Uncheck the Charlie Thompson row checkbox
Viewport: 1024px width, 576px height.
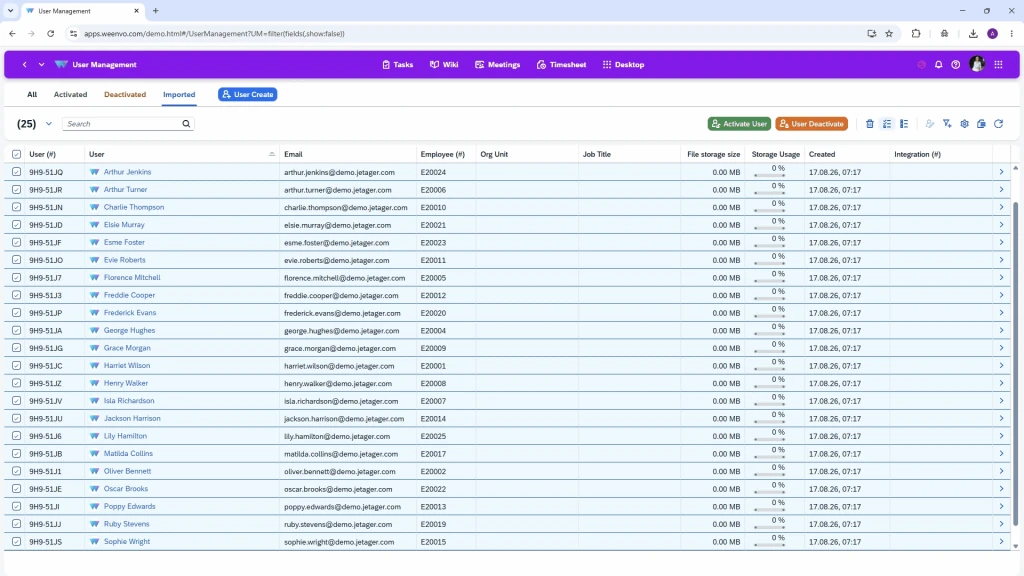[x=16, y=207]
